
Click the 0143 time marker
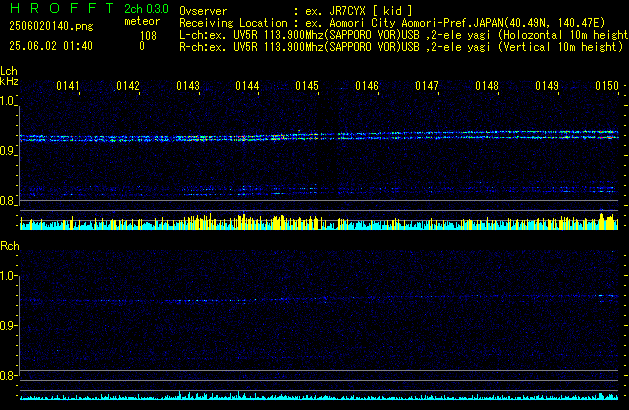pos(188,86)
